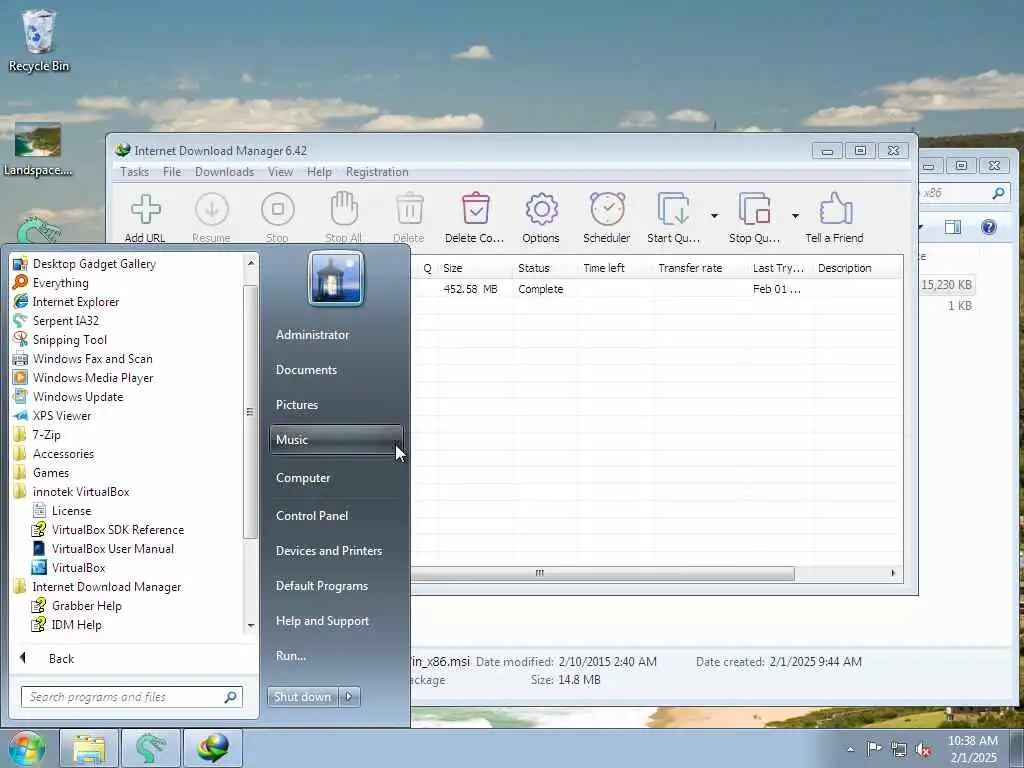Open the View menu
This screenshot has height=768, width=1024.
280,172
